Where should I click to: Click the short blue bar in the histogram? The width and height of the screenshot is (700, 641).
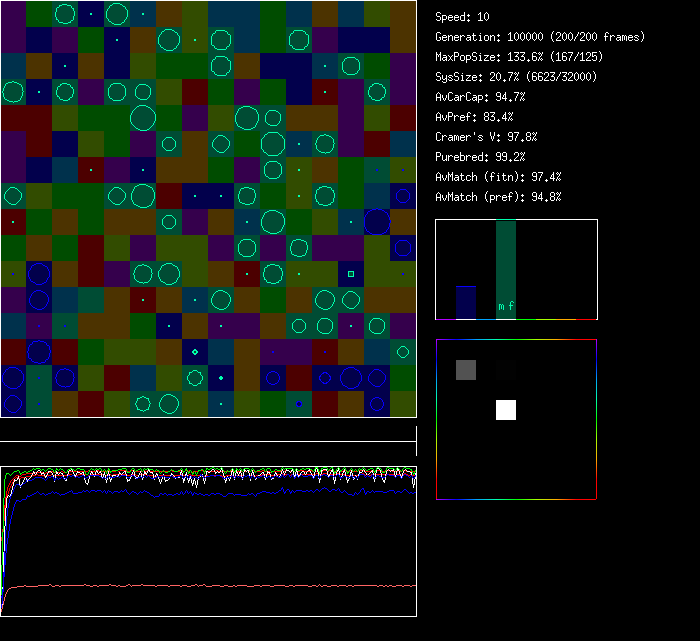tap(466, 302)
